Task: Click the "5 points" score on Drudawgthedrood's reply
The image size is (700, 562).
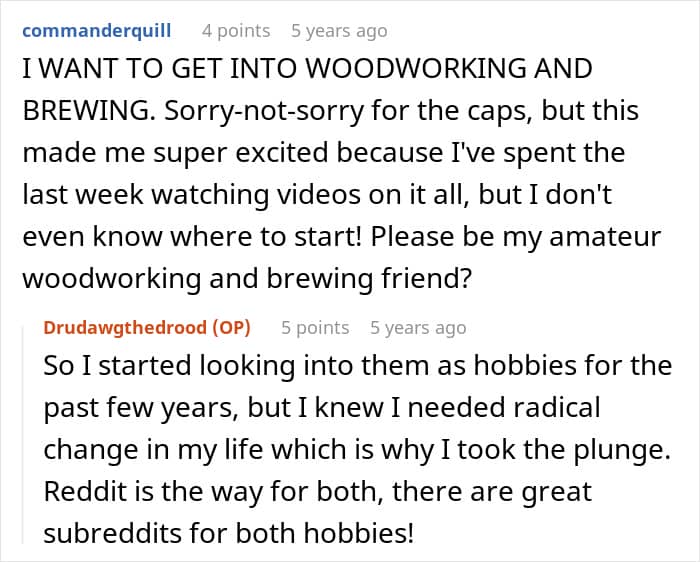Action: pyautogui.click(x=315, y=328)
